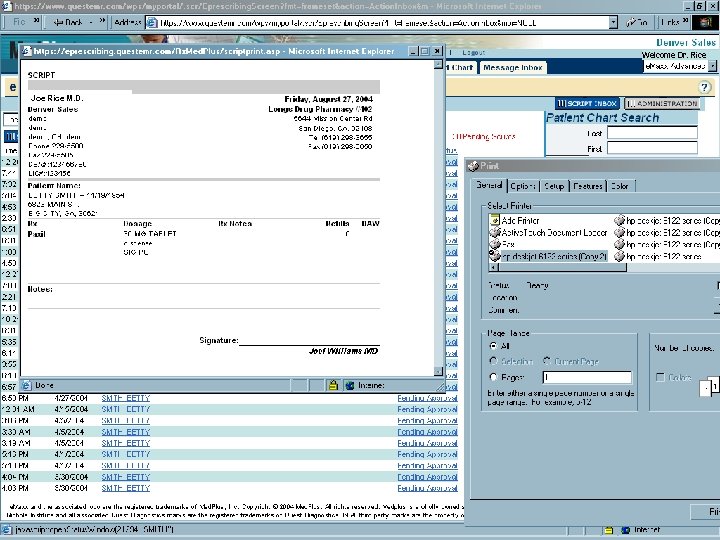Click Internet zone globe in main status bar
This screenshot has width=720, height=540.
click(x=625, y=530)
